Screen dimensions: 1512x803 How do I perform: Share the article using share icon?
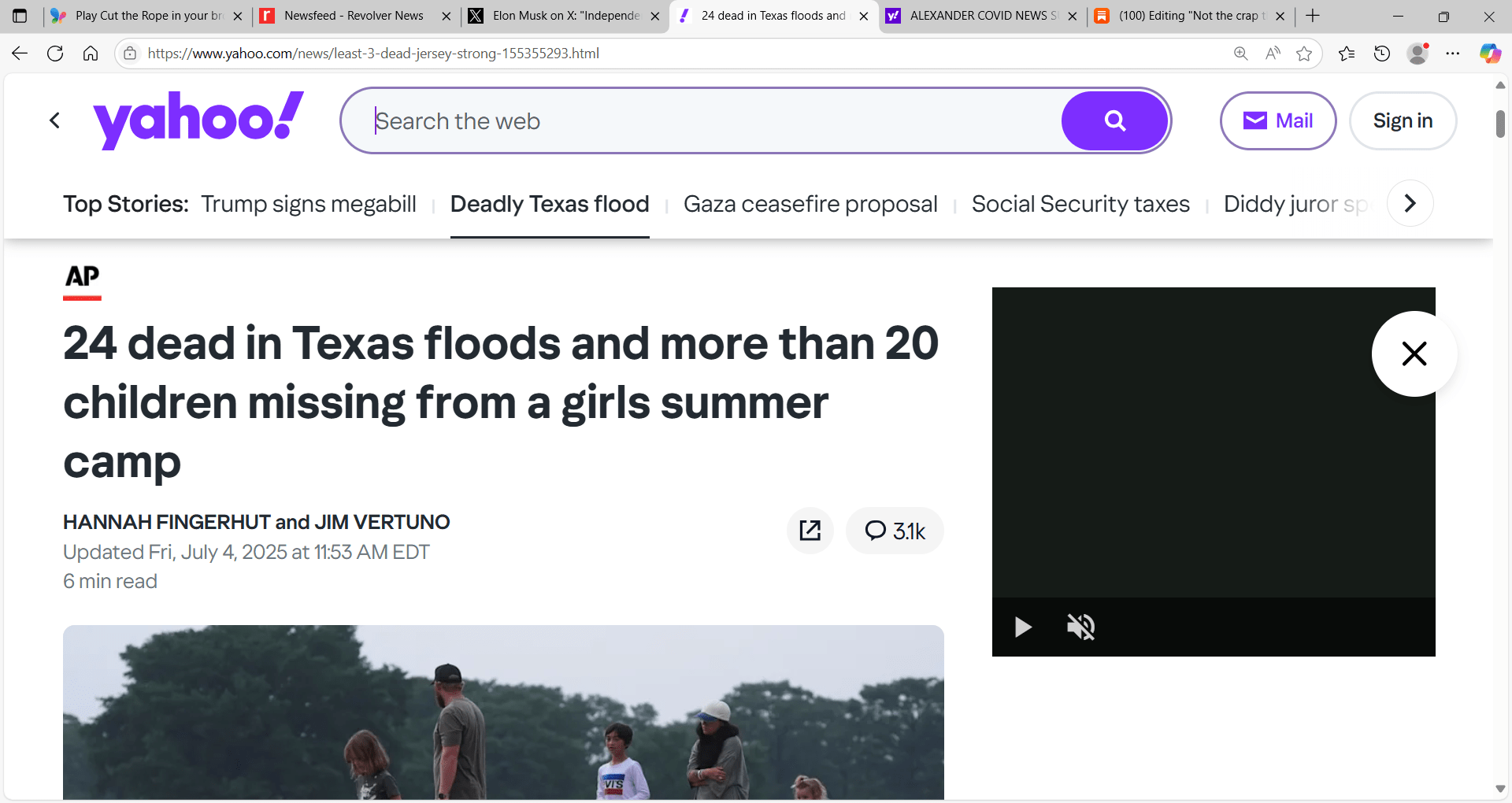point(810,531)
